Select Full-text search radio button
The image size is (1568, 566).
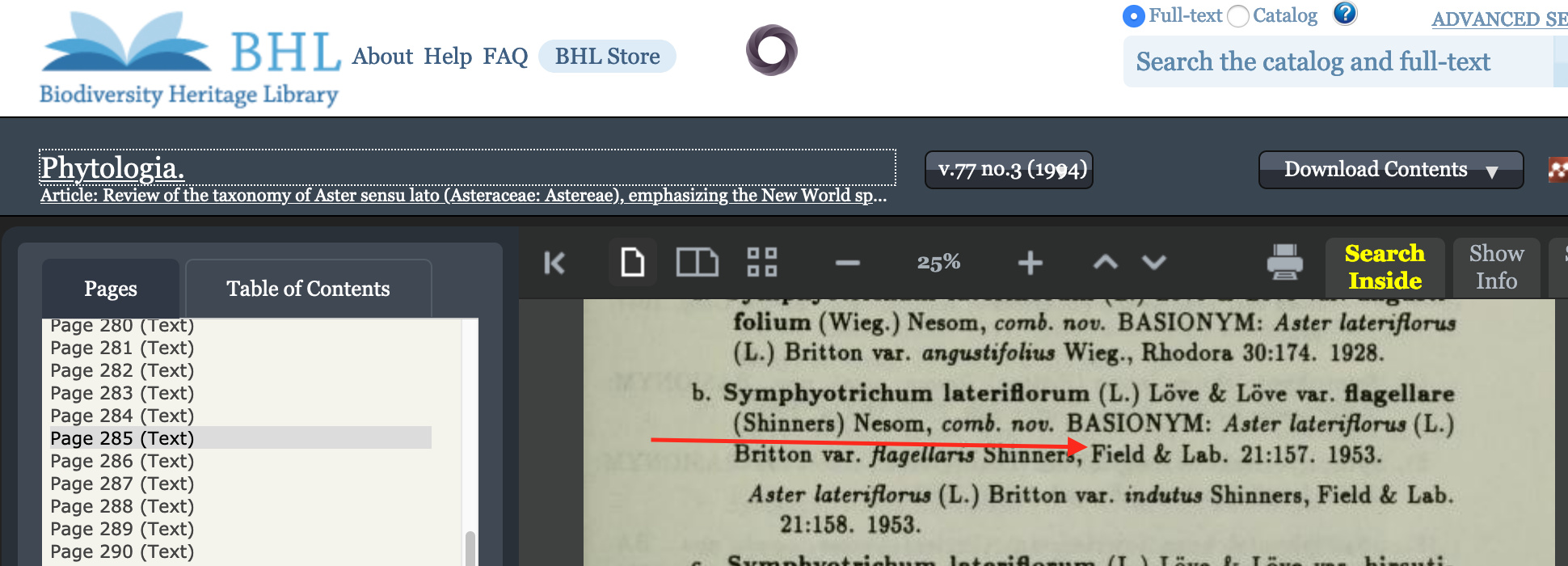1134,16
